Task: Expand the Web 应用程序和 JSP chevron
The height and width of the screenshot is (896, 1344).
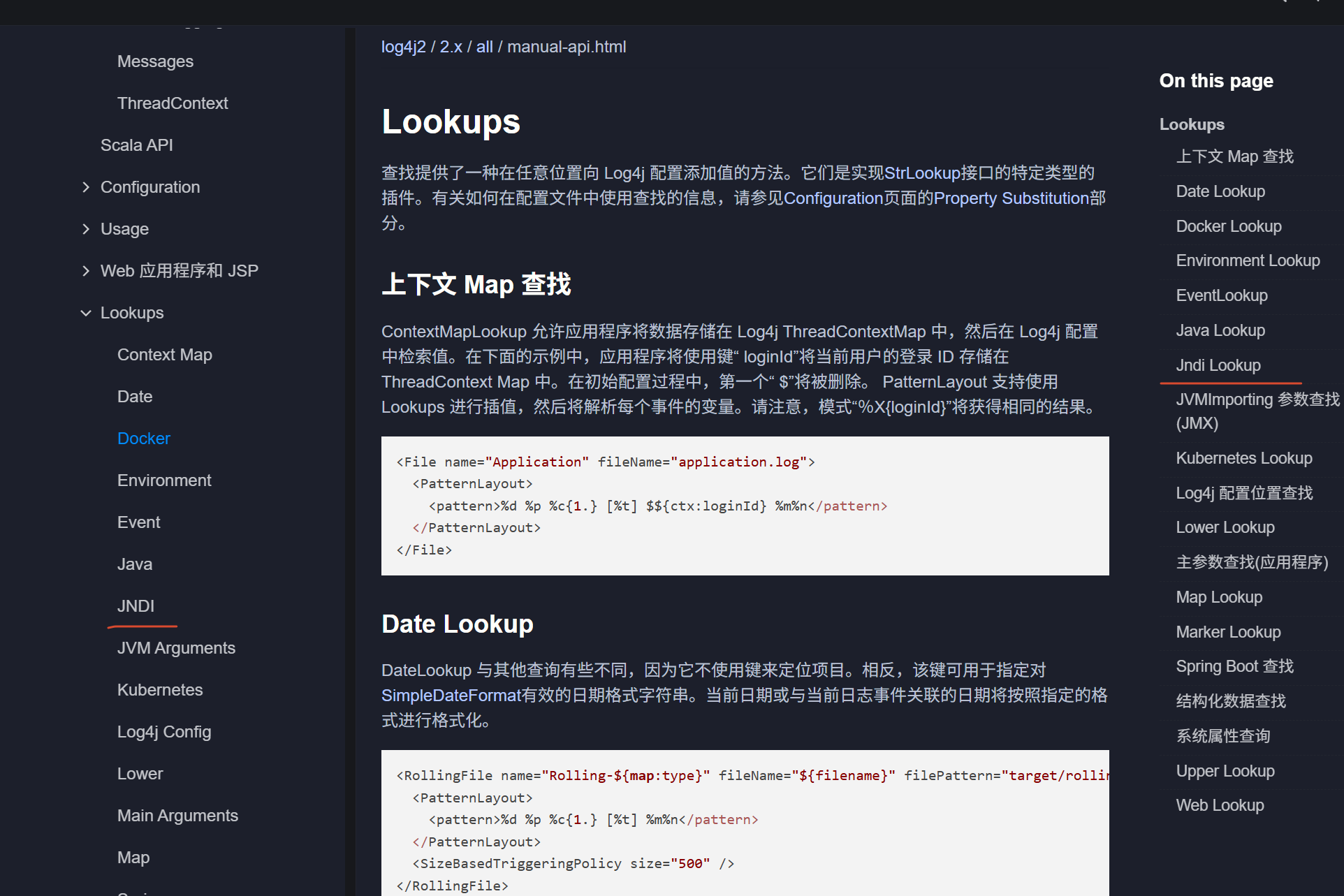Action: [x=86, y=271]
